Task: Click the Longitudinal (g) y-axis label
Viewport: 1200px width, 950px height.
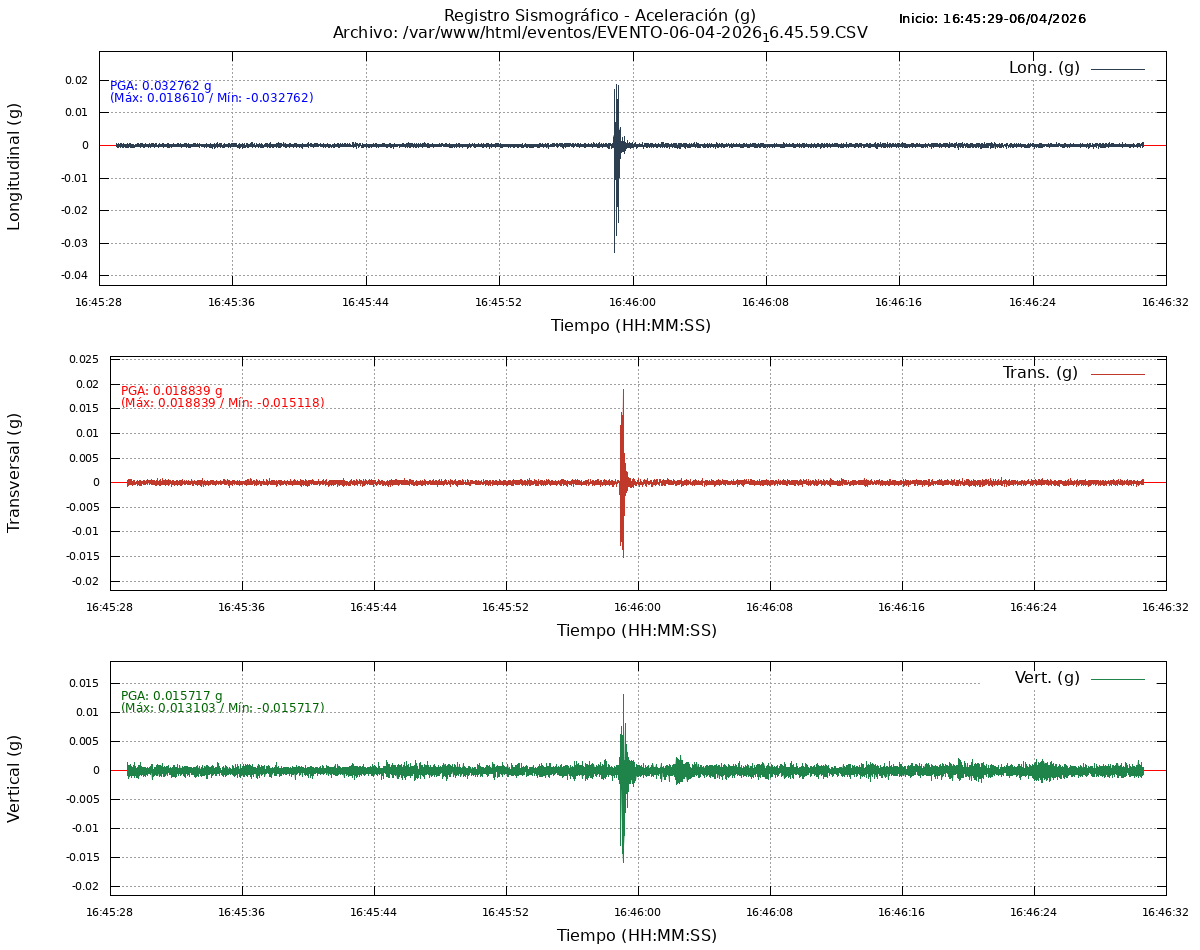Action: [14, 167]
